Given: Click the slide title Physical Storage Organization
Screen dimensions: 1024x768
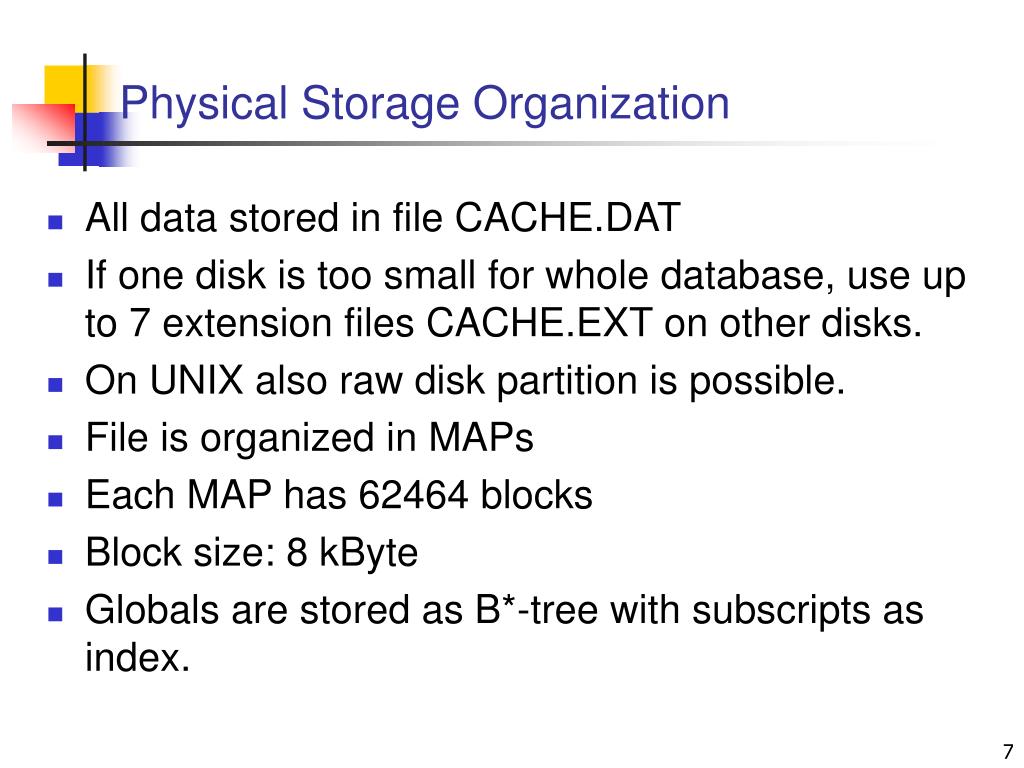Looking at the screenshot, I should point(424,104).
